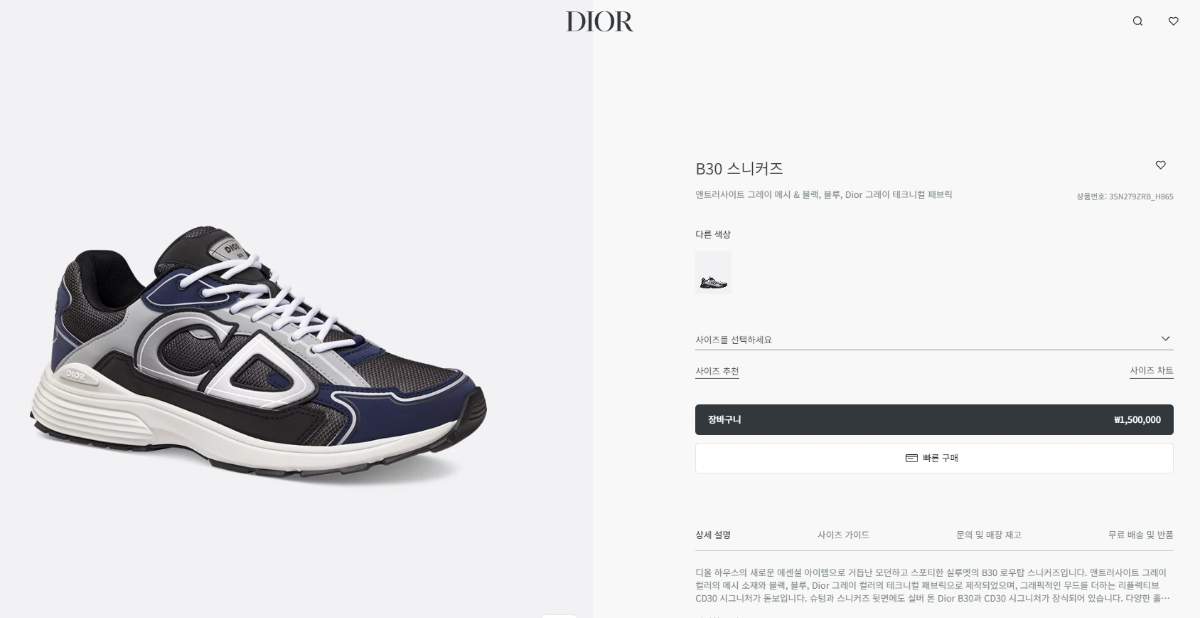The width and height of the screenshot is (1200, 618).
Task: Add to cart with 장바구니 button
Action: (x=934, y=420)
